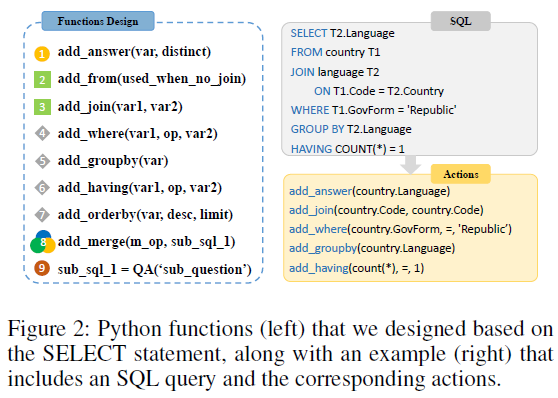Click add_where(country.GovForm, =, 'Republic') action line
This screenshot has width=558, height=398.
(400, 229)
